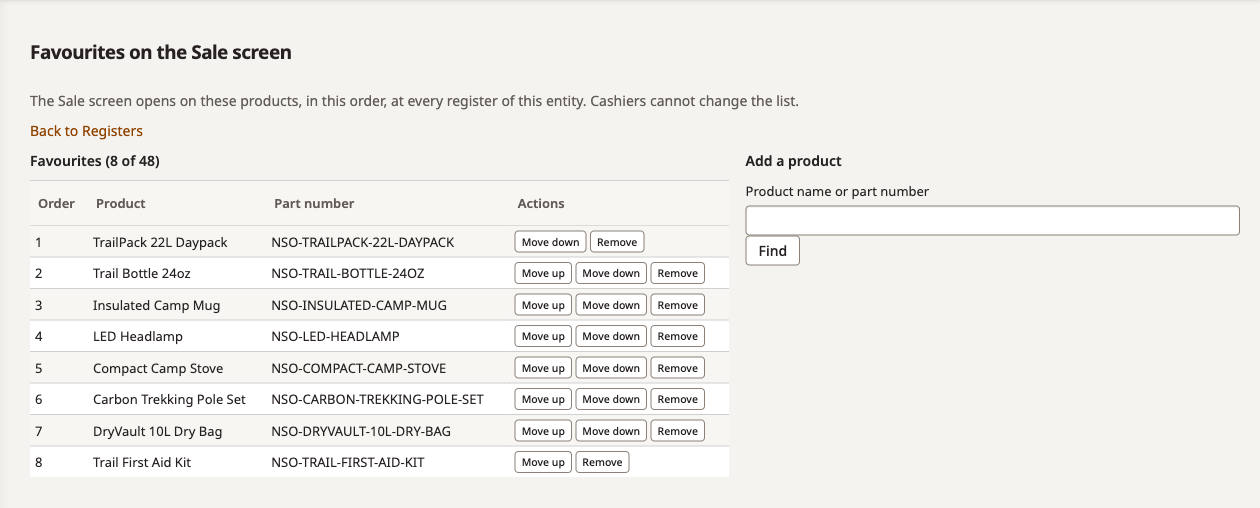Select the Compact Camp Stove product name
Screen dimensions: 1260x508
pyautogui.click(x=158, y=368)
